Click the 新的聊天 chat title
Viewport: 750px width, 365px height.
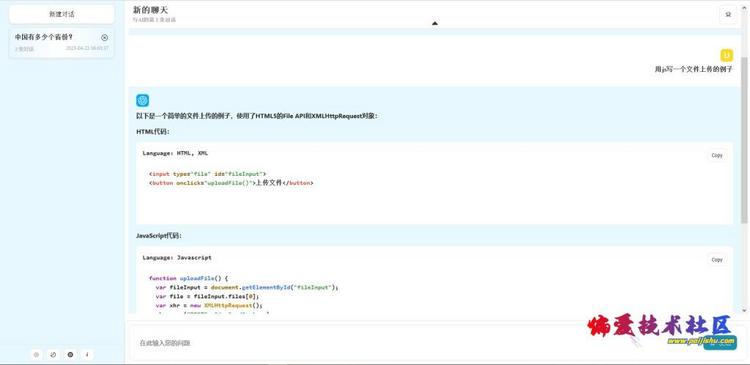click(151, 10)
